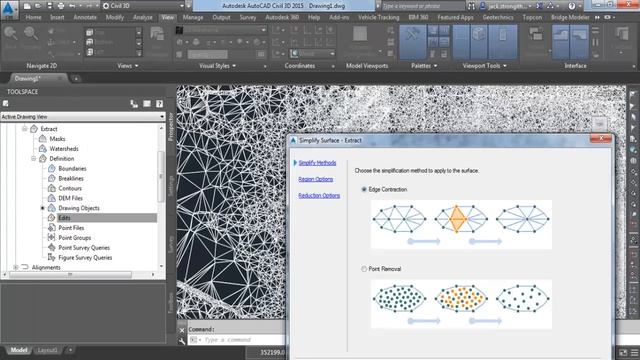Click the File Tabs icon in Interface panel

click(x=560, y=41)
